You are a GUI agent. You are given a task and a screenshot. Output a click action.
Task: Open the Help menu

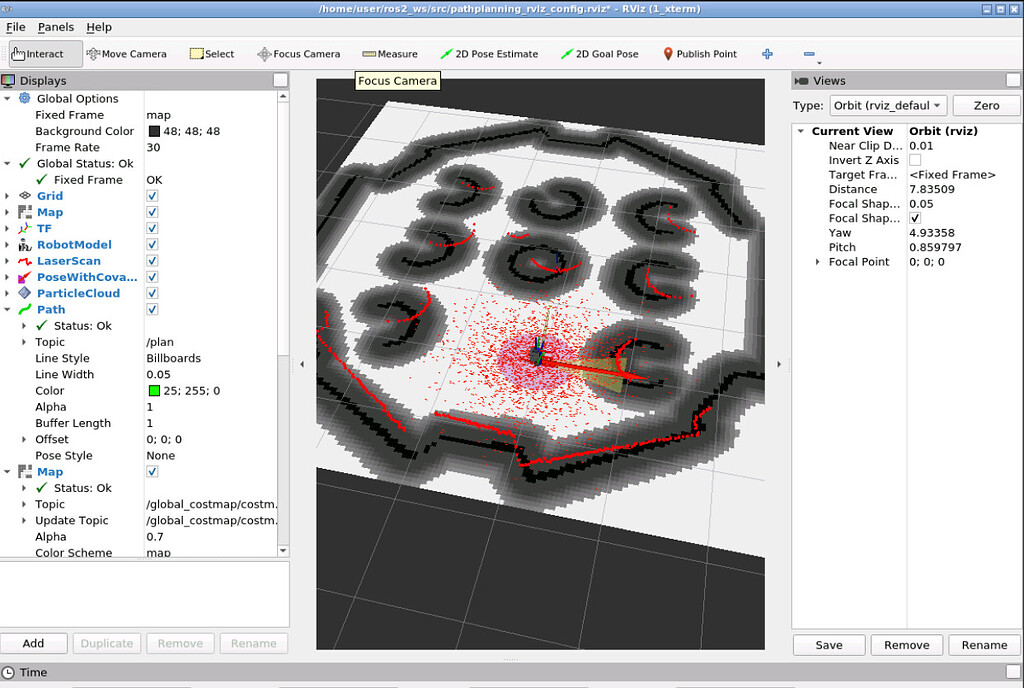click(x=99, y=27)
